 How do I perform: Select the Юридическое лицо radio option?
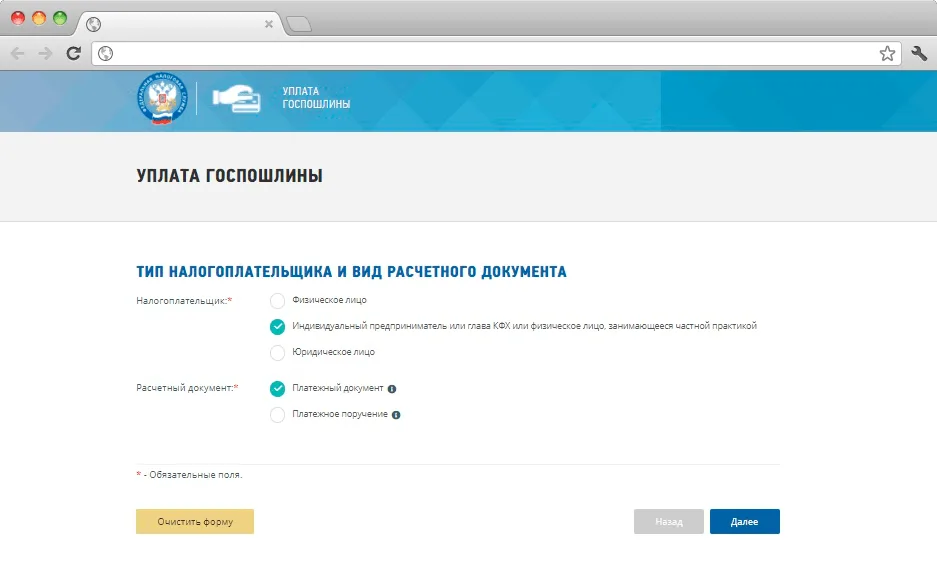point(277,353)
